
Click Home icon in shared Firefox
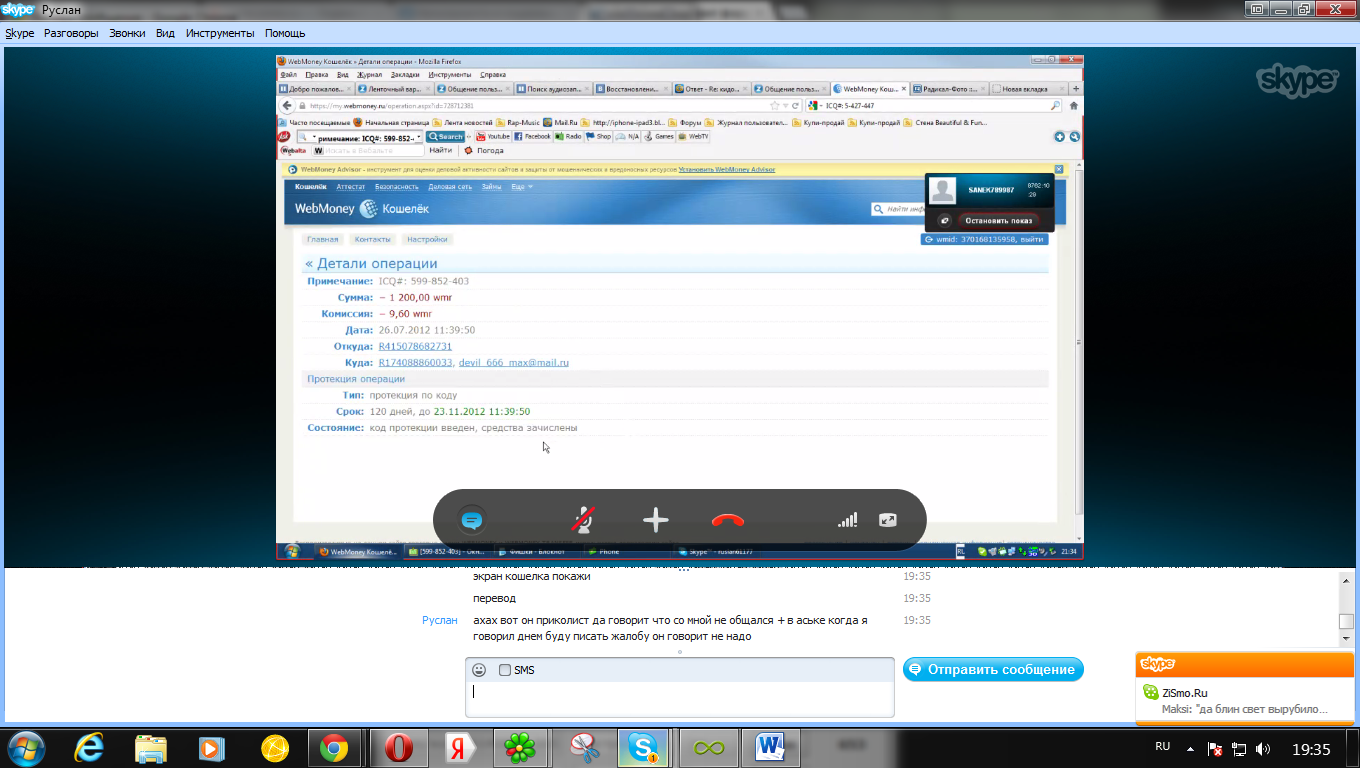(1074, 105)
